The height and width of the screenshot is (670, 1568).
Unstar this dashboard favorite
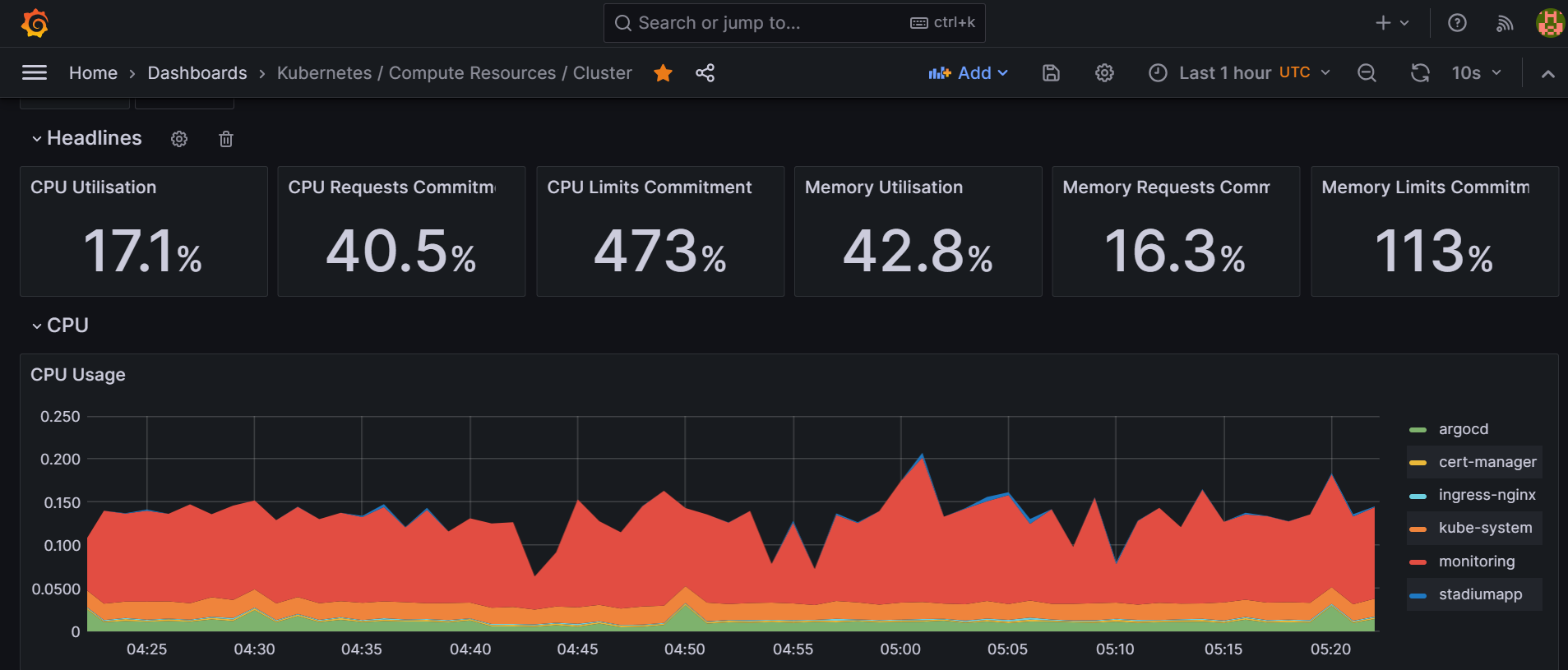click(x=663, y=73)
